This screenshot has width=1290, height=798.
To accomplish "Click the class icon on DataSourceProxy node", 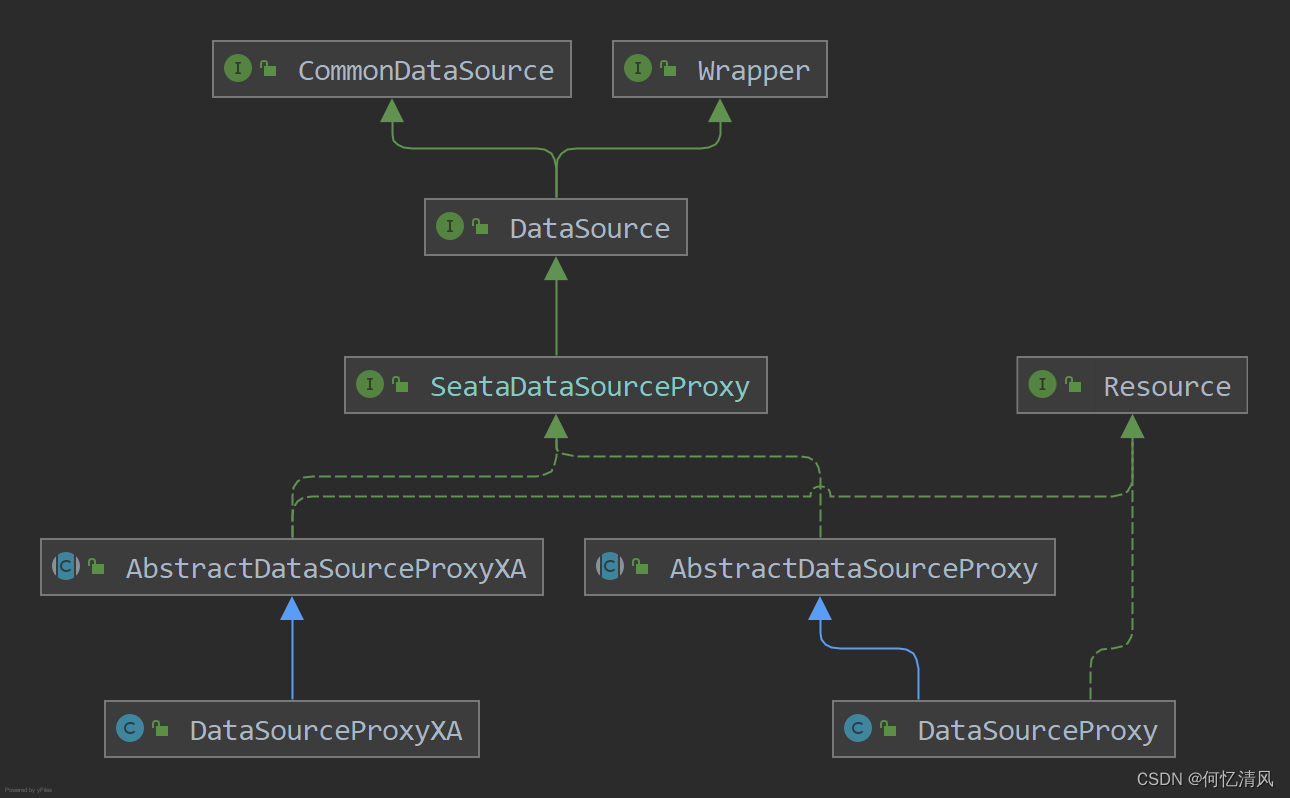I will pos(858,729).
